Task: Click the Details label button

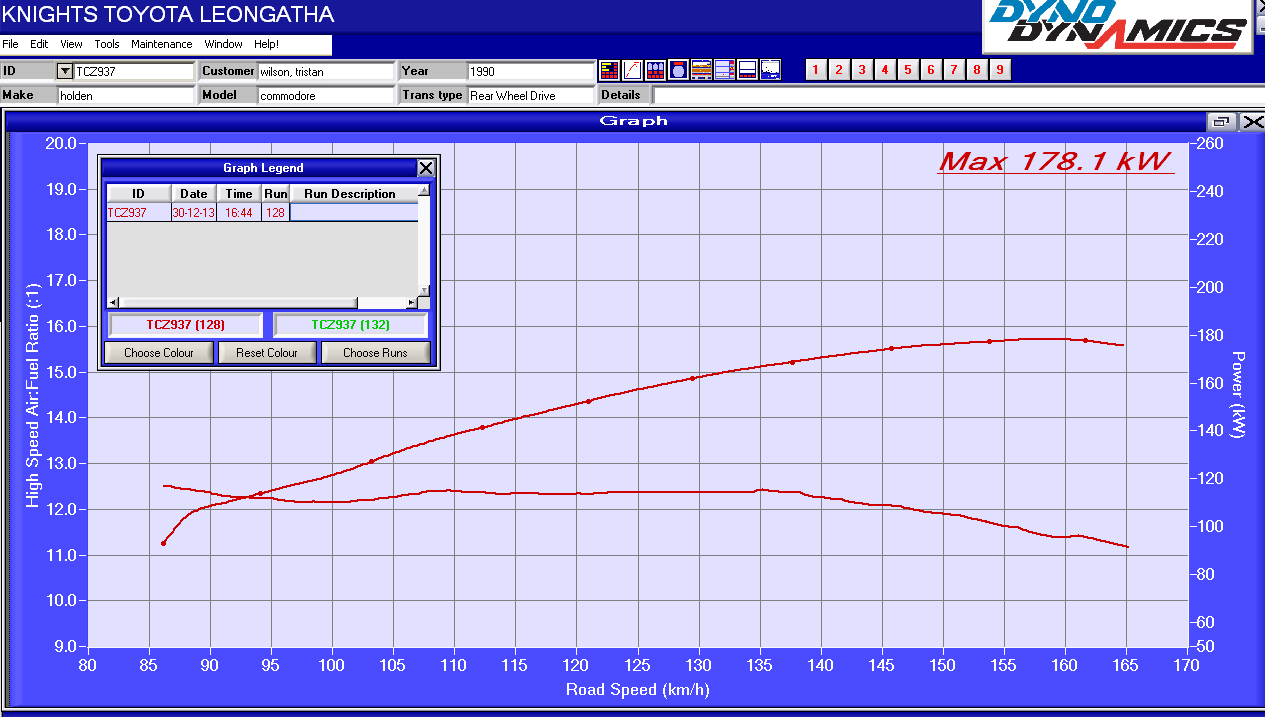Action: coord(624,95)
